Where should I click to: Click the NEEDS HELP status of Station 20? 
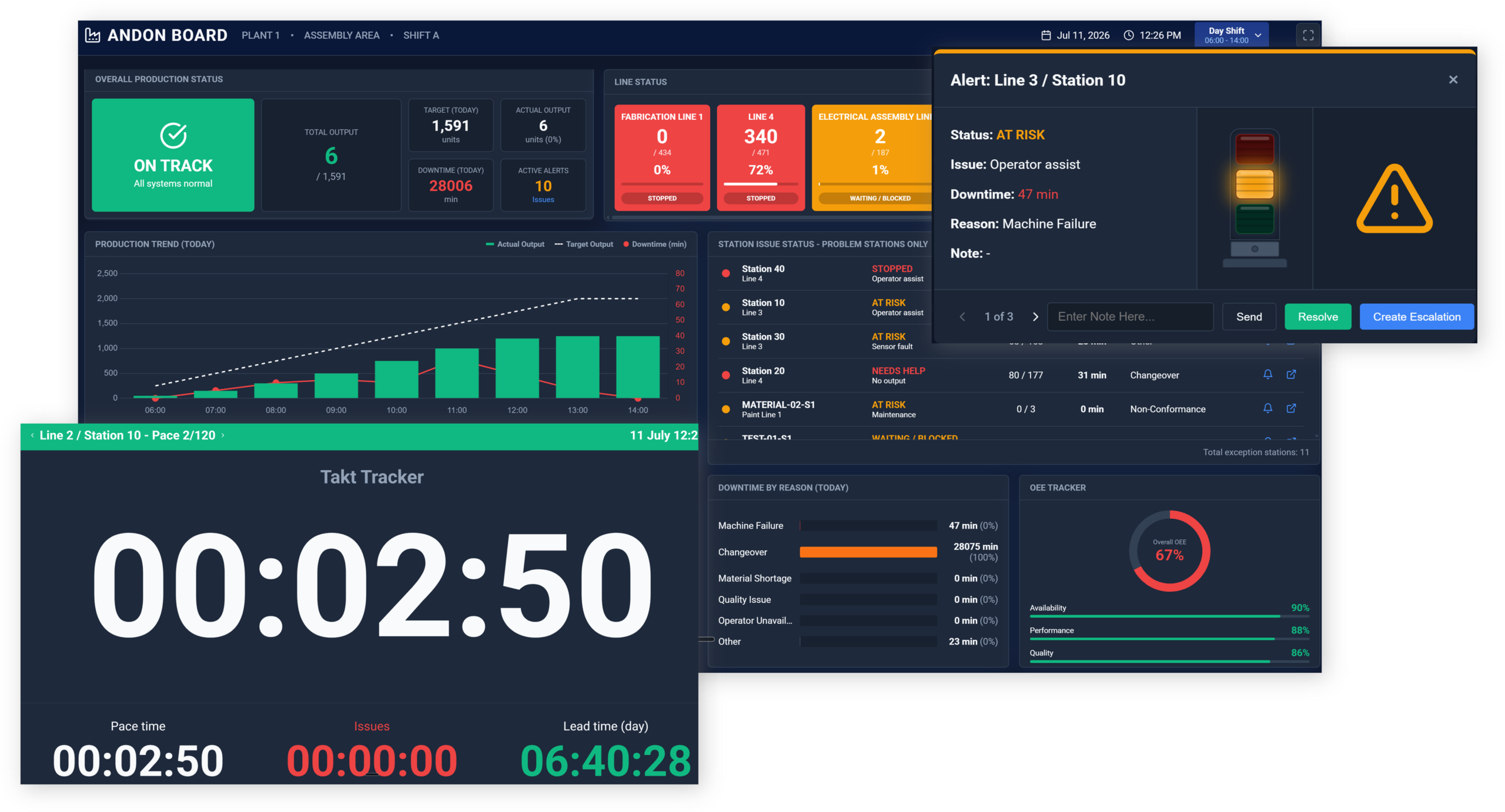[x=898, y=371]
